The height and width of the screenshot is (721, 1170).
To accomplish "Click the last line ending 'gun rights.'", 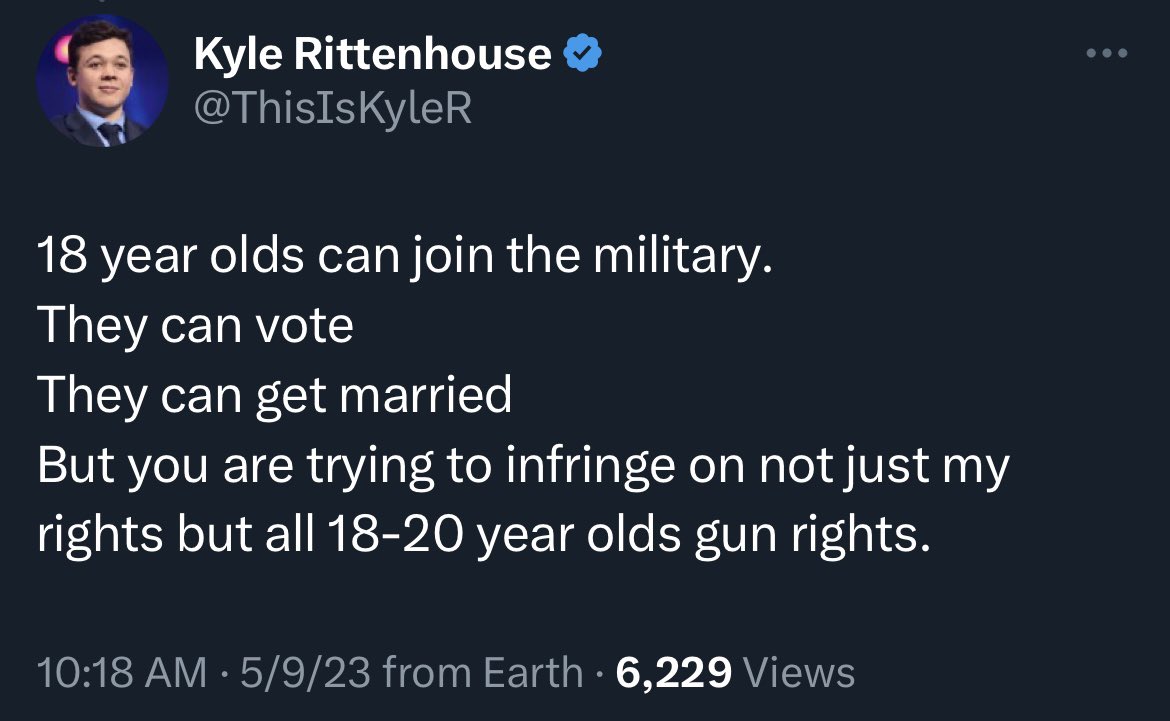I will pos(484,534).
